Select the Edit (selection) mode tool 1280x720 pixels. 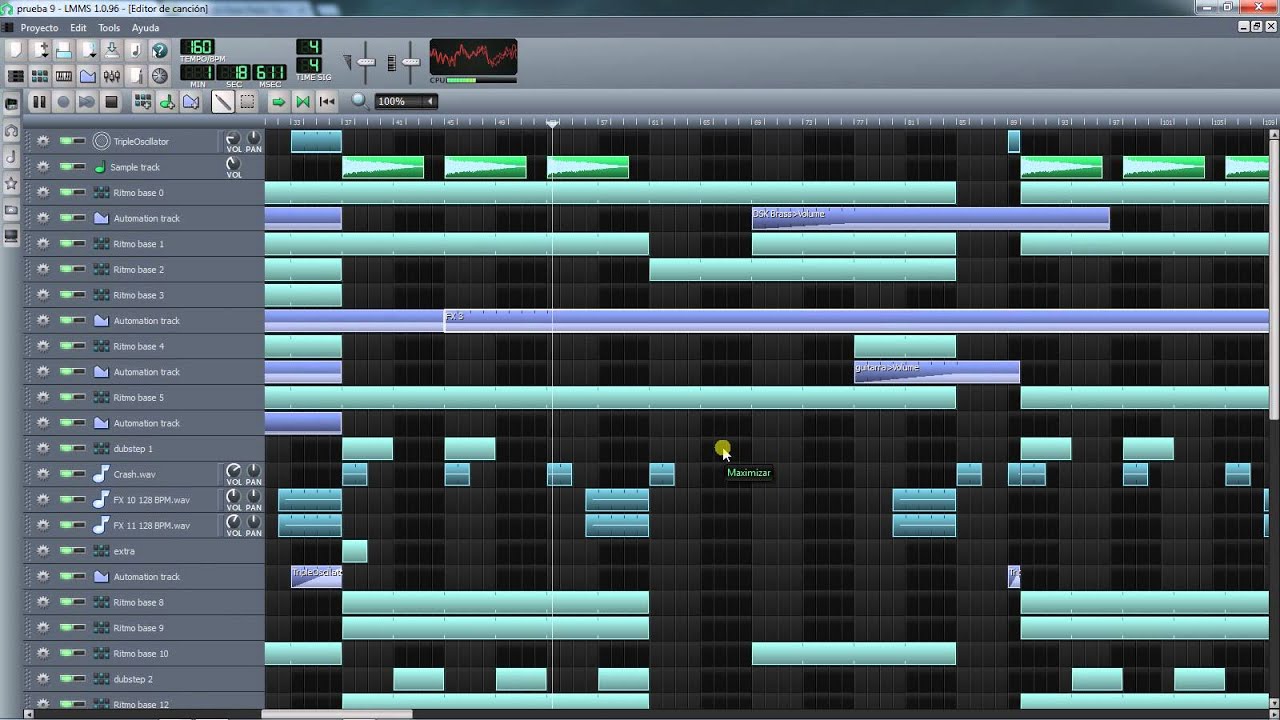click(247, 101)
